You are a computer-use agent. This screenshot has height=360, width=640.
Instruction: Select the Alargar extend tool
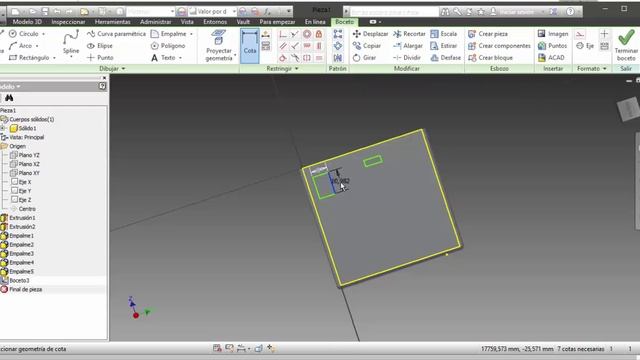click(407, 46)
